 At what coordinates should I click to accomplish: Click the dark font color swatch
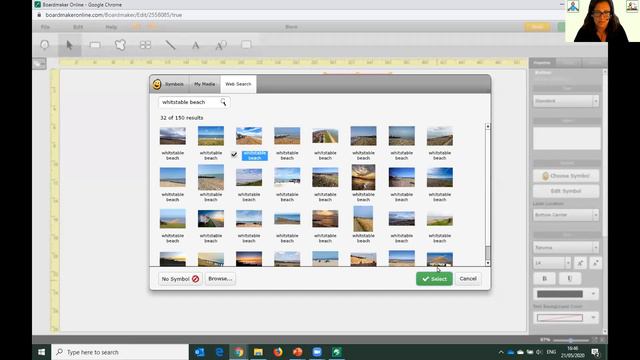point(560,294)
